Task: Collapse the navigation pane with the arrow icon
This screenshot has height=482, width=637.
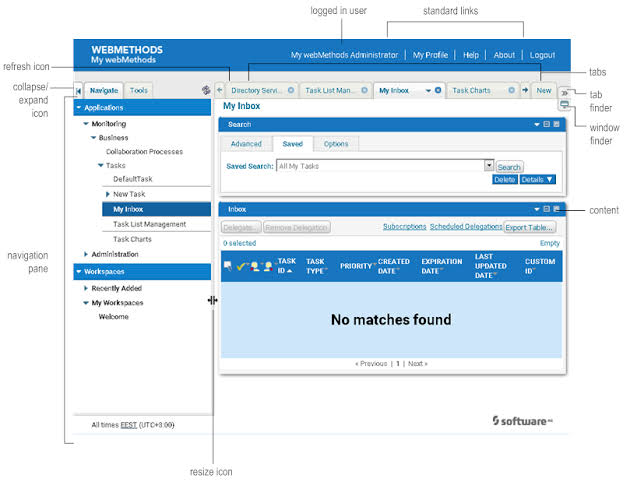Action: [78, 91]
